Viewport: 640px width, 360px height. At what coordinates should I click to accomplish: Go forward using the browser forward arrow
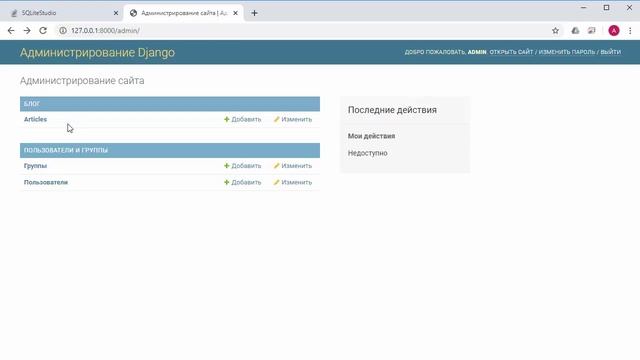27,31
